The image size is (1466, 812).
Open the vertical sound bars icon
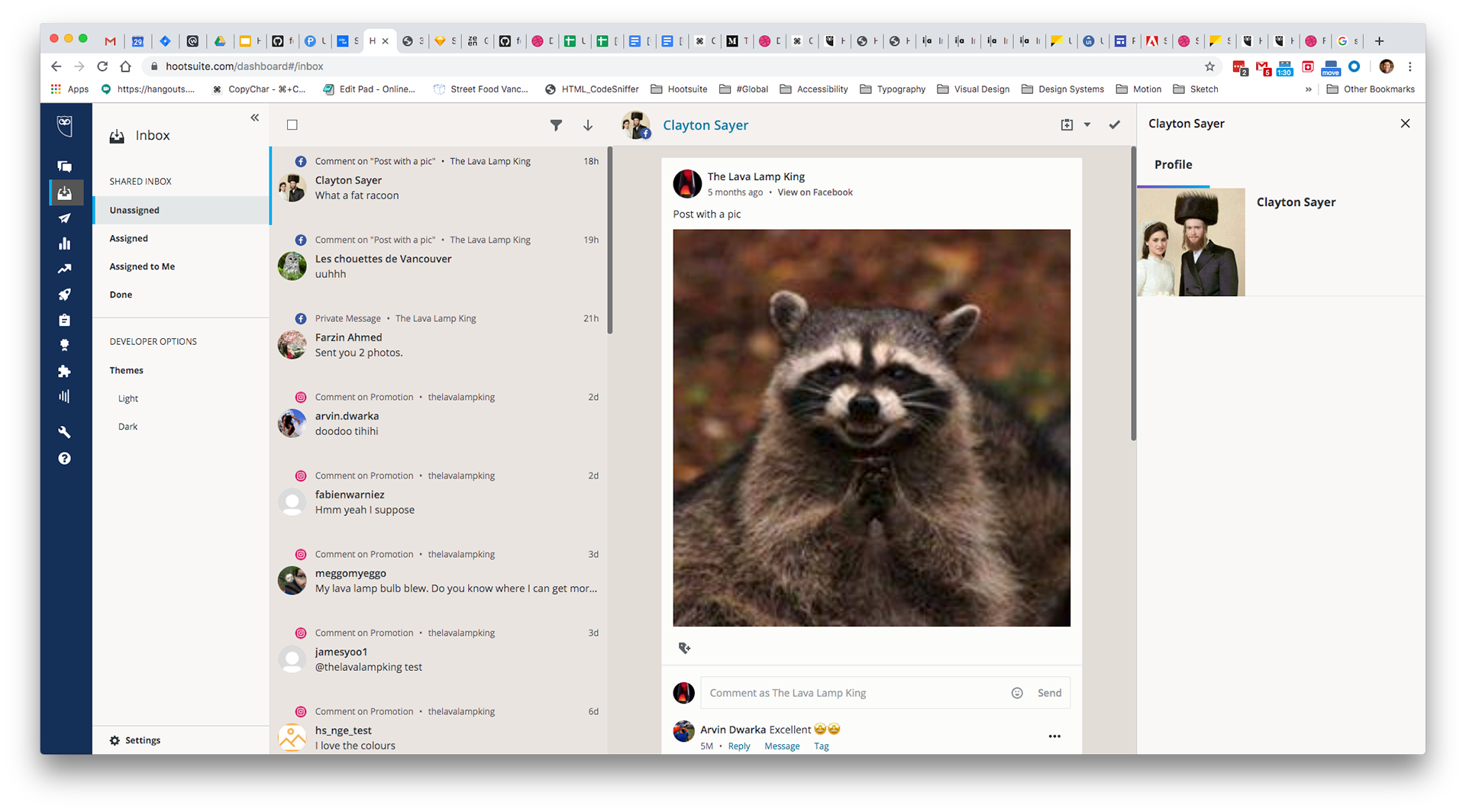pyautogui.click(x=65, y=396)
